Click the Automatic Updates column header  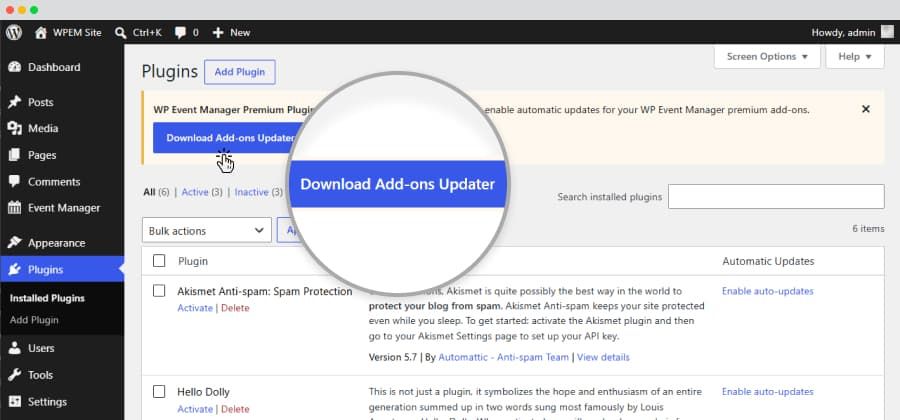coord(768,261)
